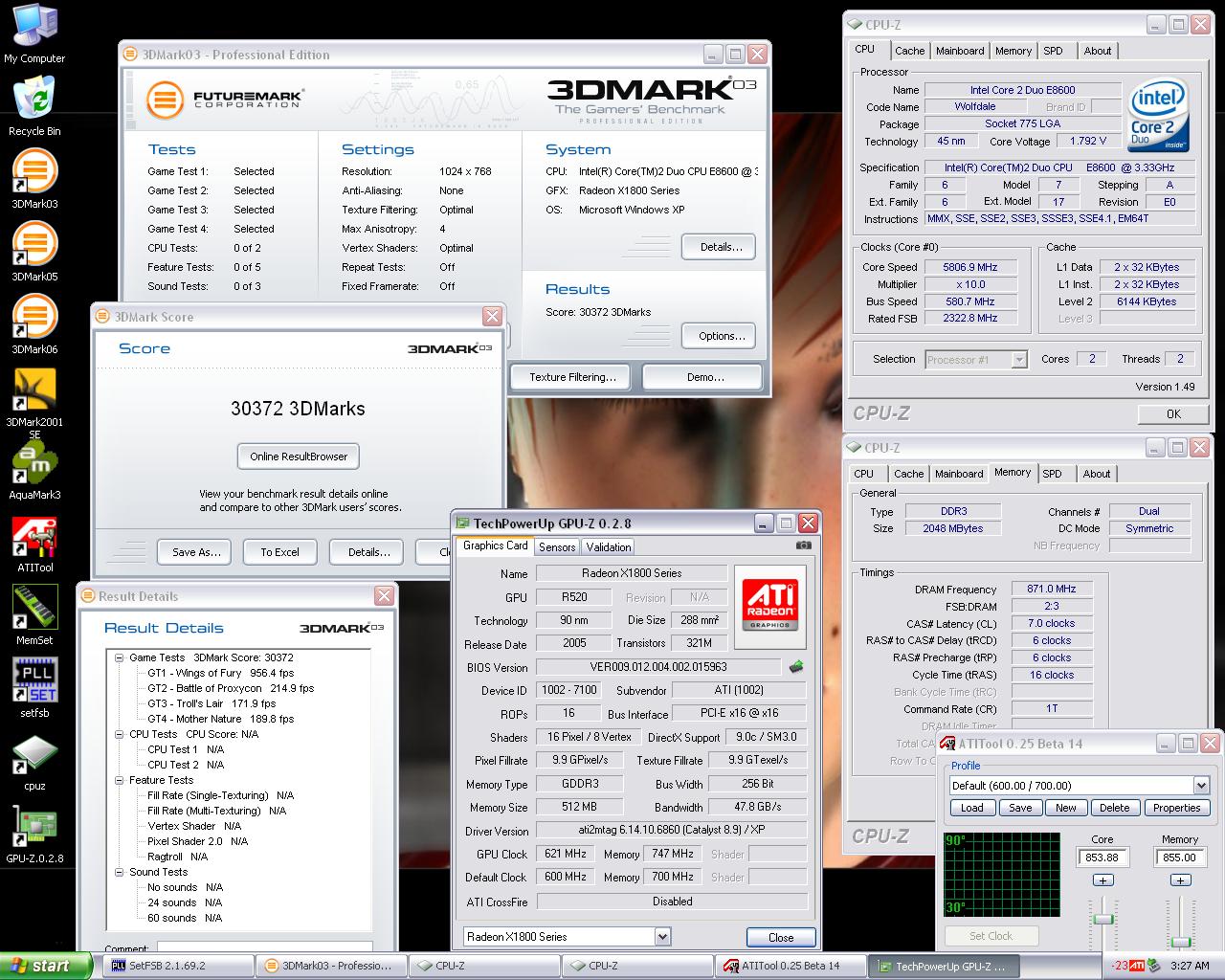Viewport: 1225px width, 980px height.
Task: Click the Properties button in ATITool
Action: [x=1176, y=808]
